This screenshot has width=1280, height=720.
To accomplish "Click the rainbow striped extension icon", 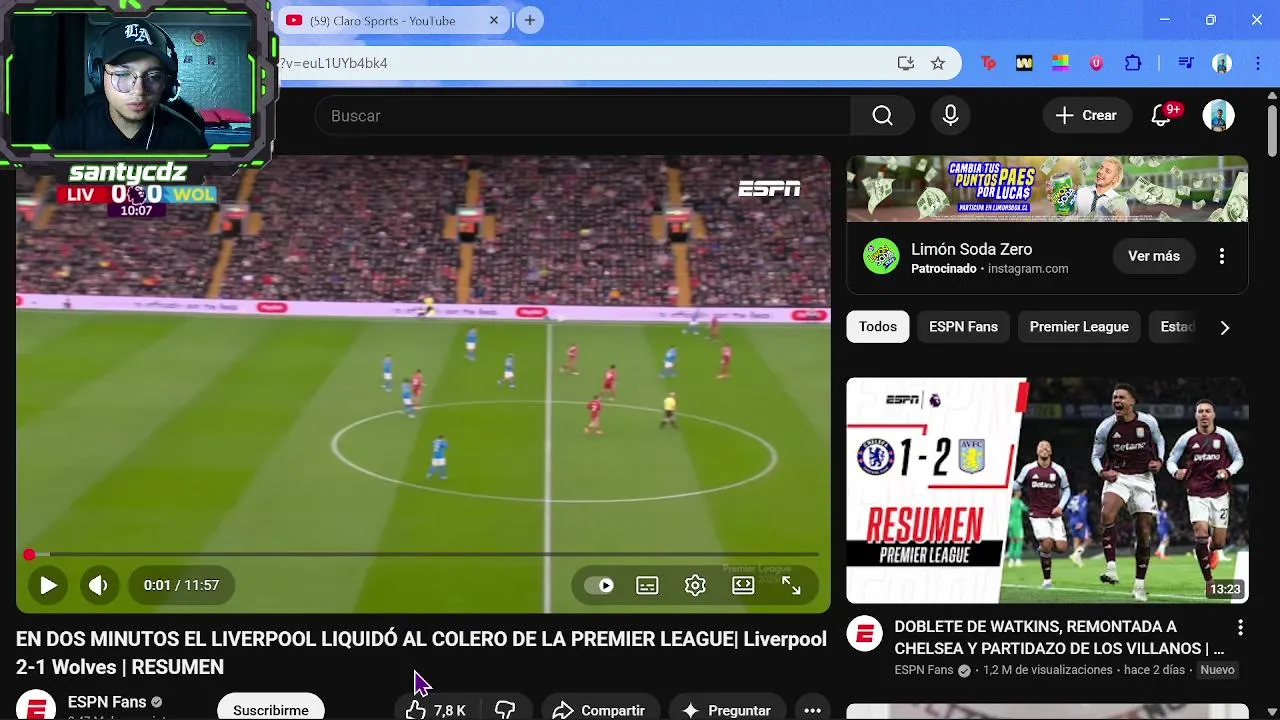I will [x=1060, y=63].
